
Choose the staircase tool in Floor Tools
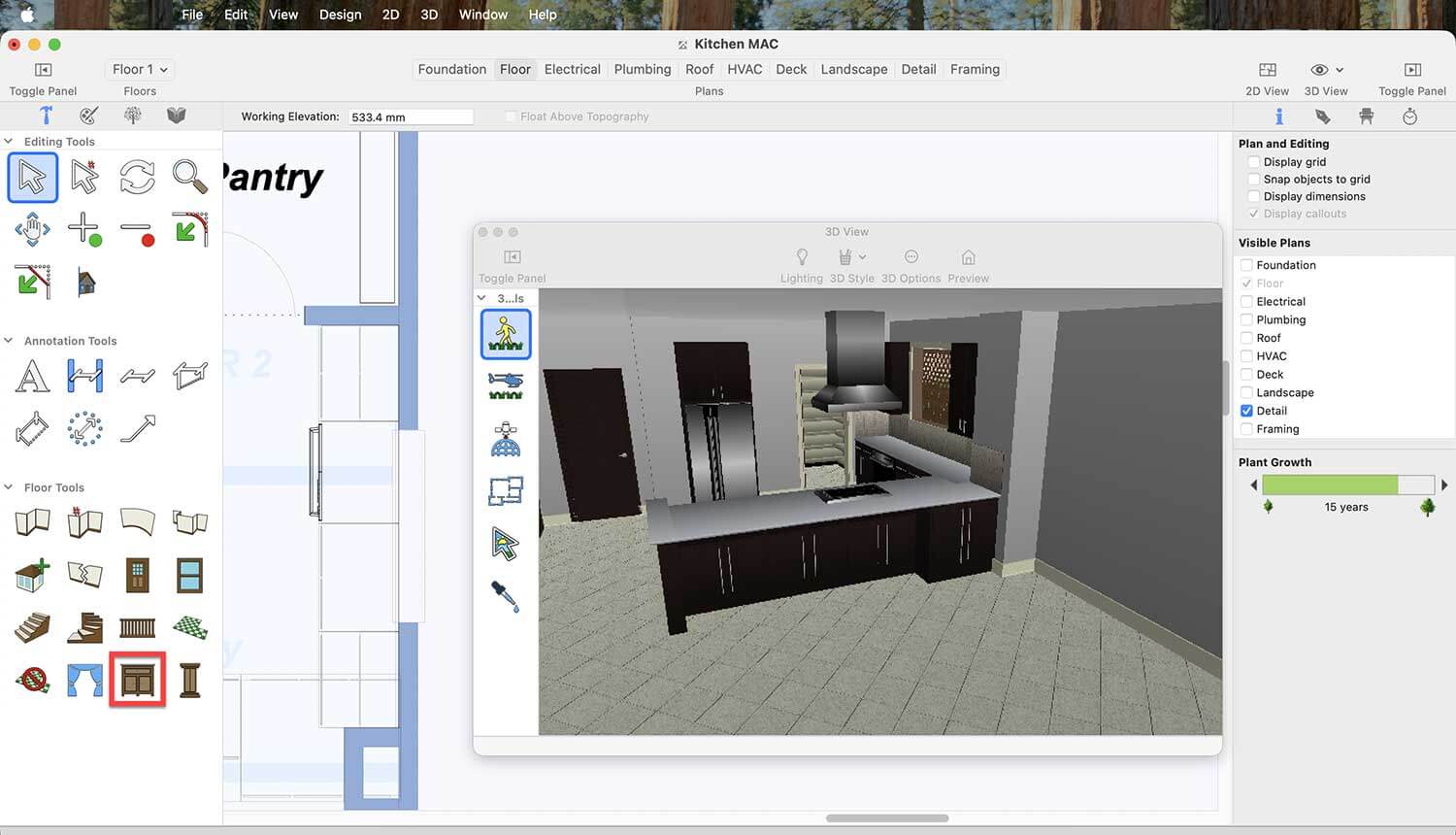(x=32, y=628)
